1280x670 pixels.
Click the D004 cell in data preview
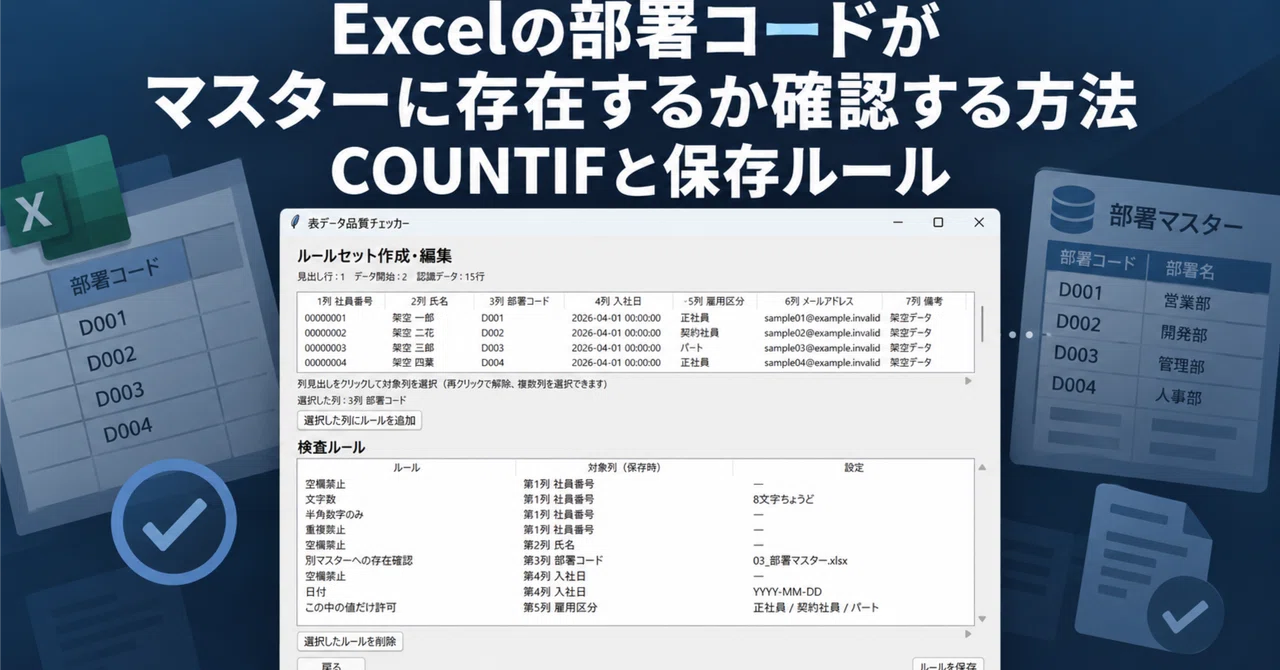click(493, 363)
